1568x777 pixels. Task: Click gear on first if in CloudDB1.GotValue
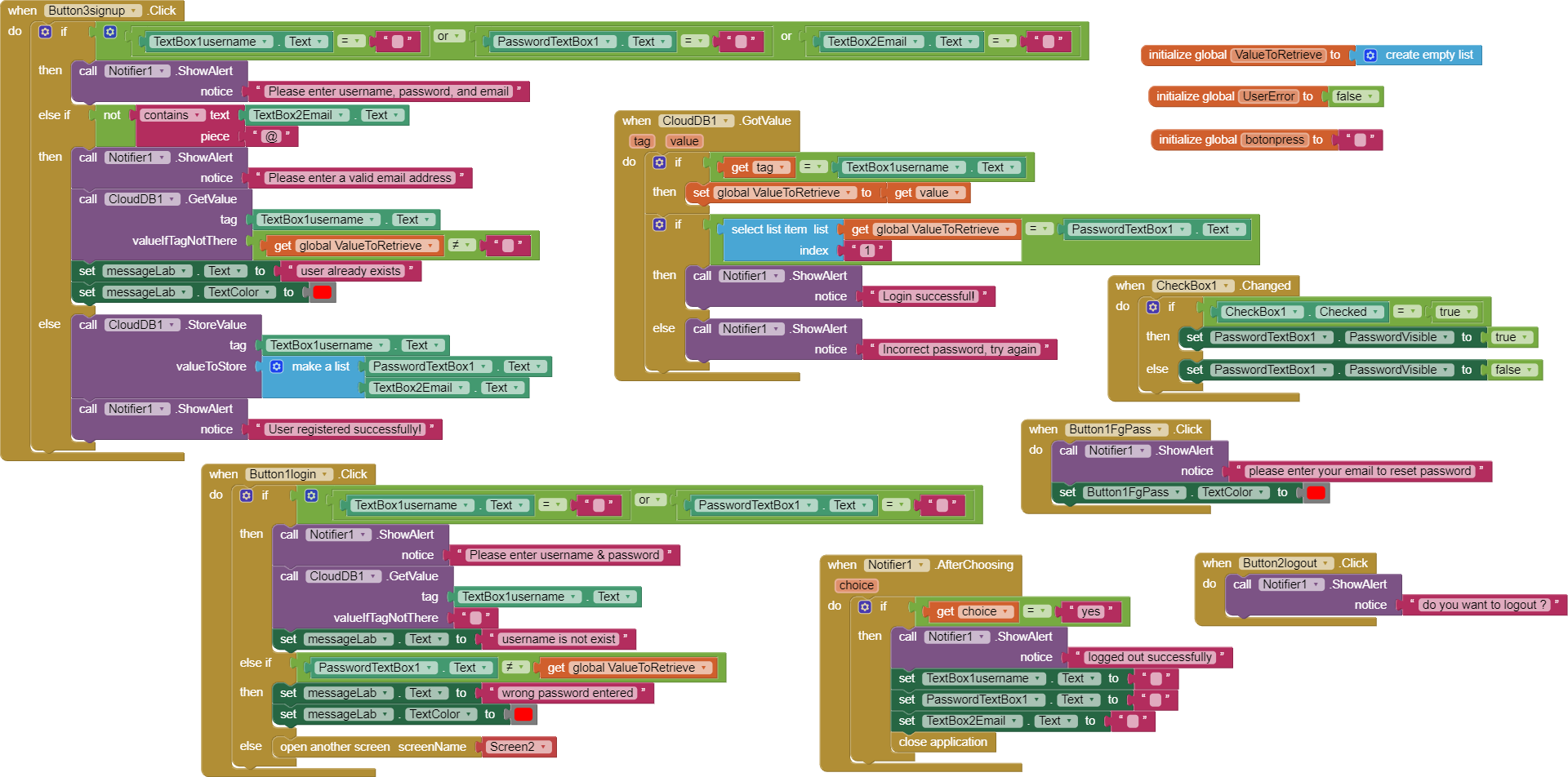pos(659,162)
